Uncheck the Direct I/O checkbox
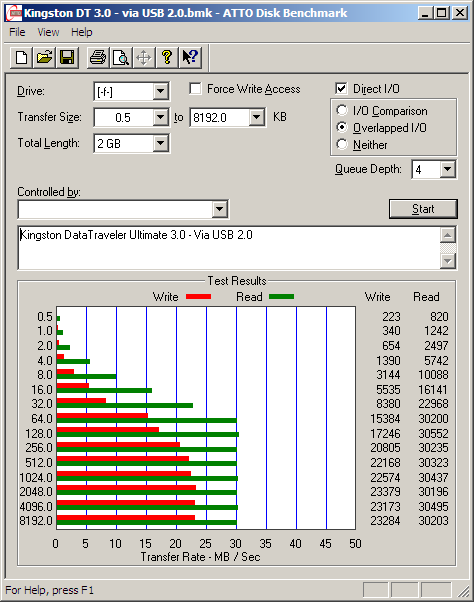Image resolution: width=474 pixels, height=602 pixels. tap(341, 89)
